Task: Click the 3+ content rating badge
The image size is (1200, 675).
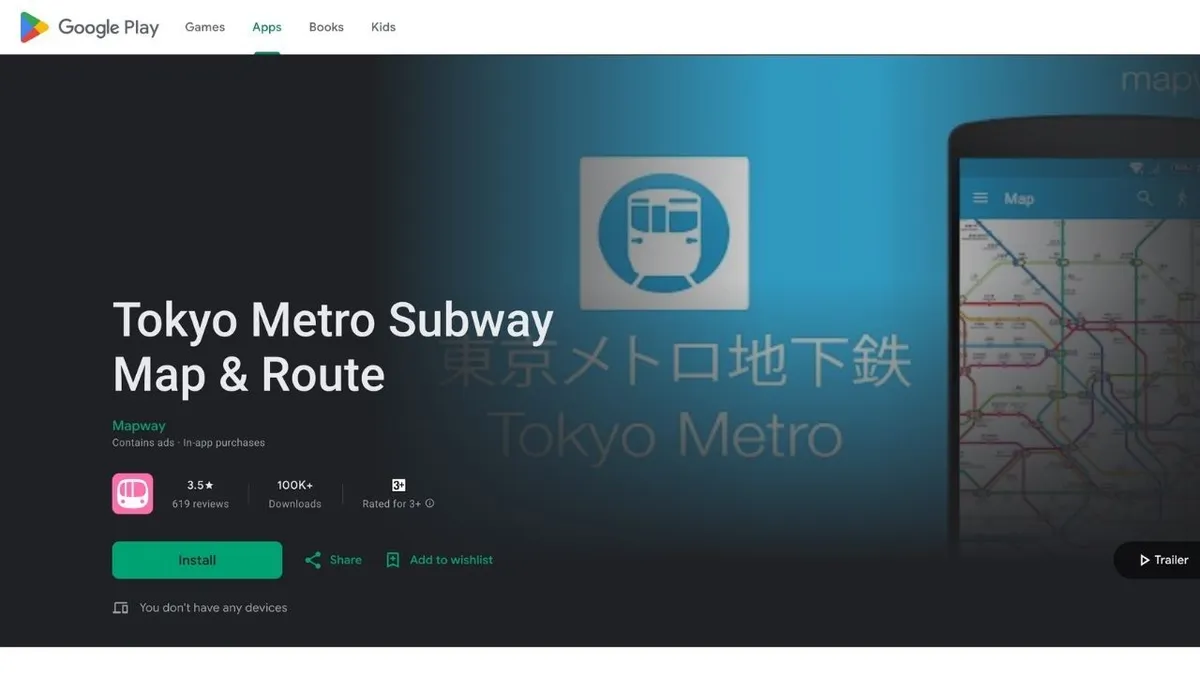Action: [398, 485]
